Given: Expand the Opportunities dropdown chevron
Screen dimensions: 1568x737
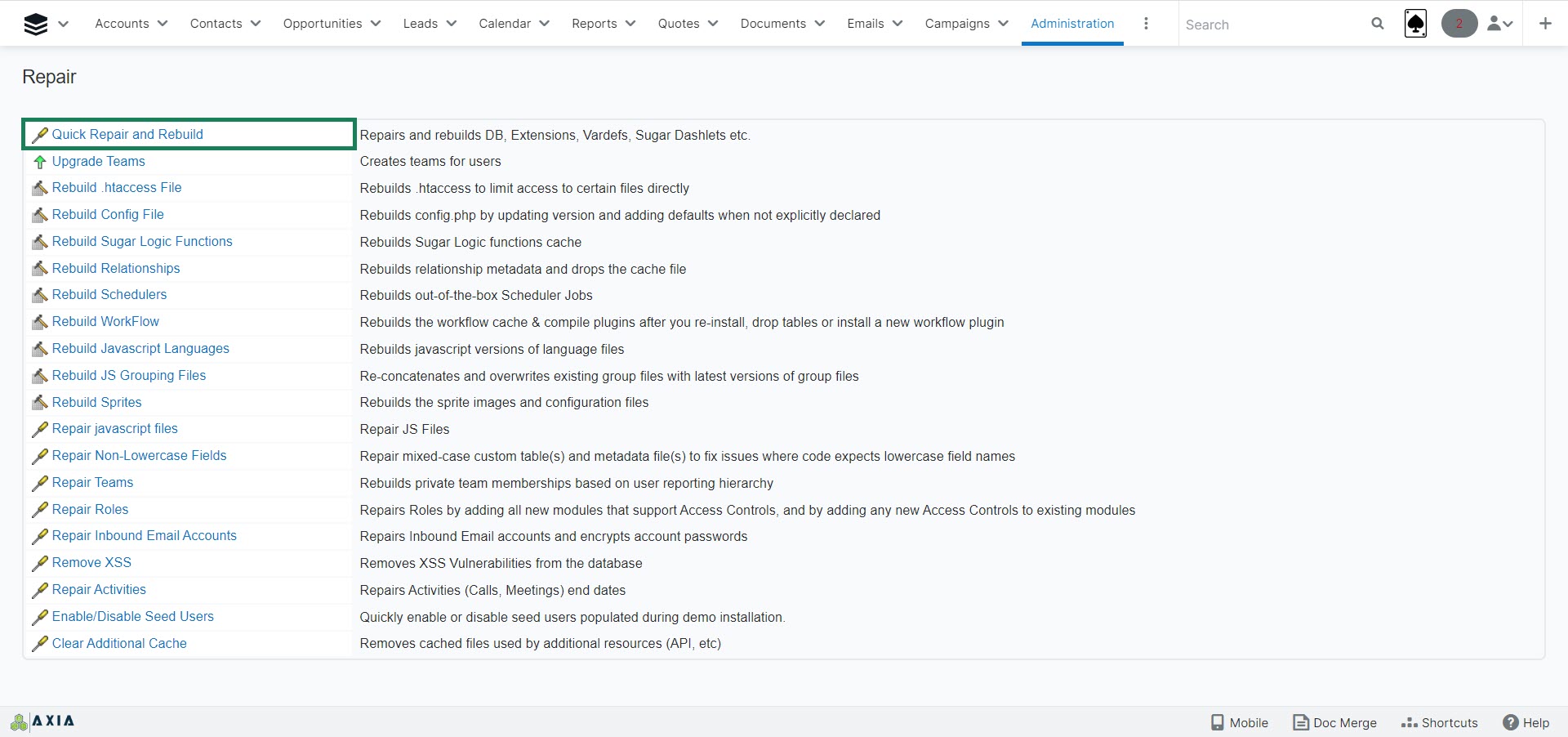Looking at the screenshot, I should click(376, 24).
